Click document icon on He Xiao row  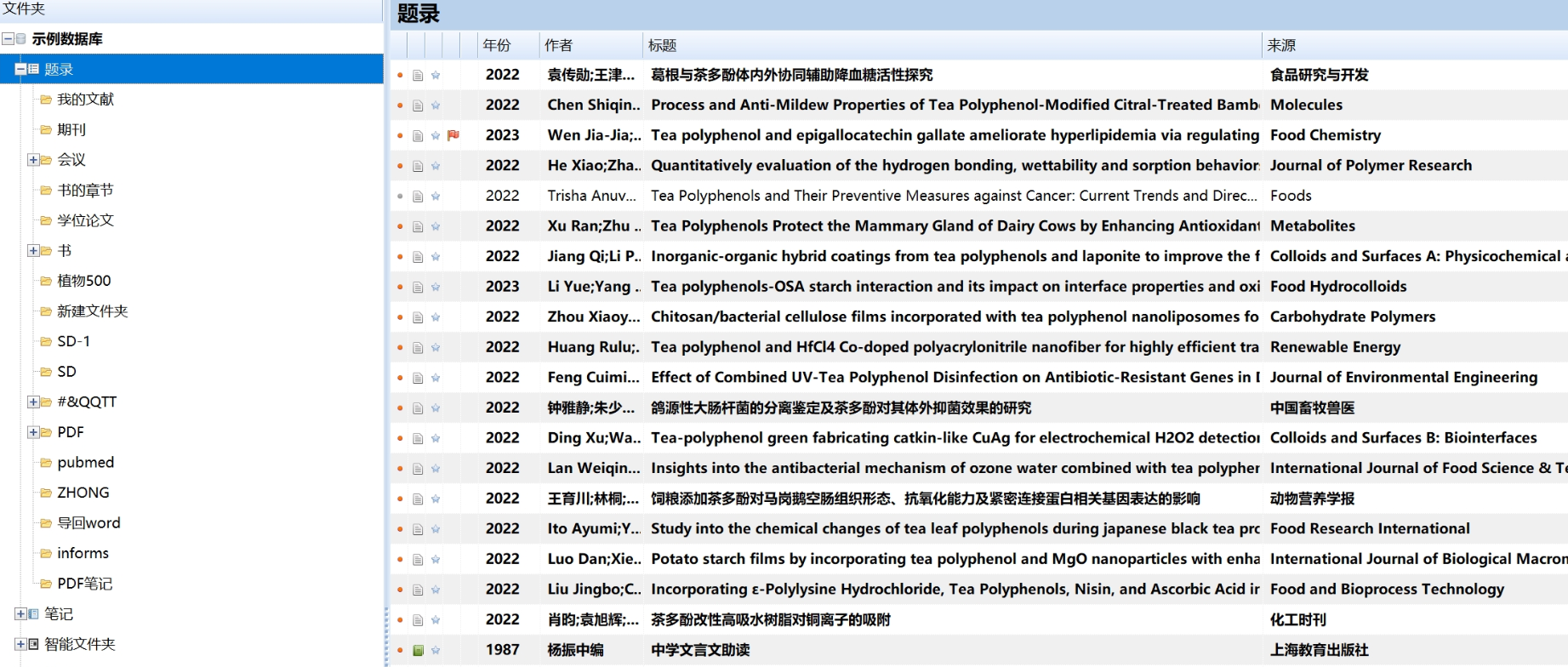[418, 166]
